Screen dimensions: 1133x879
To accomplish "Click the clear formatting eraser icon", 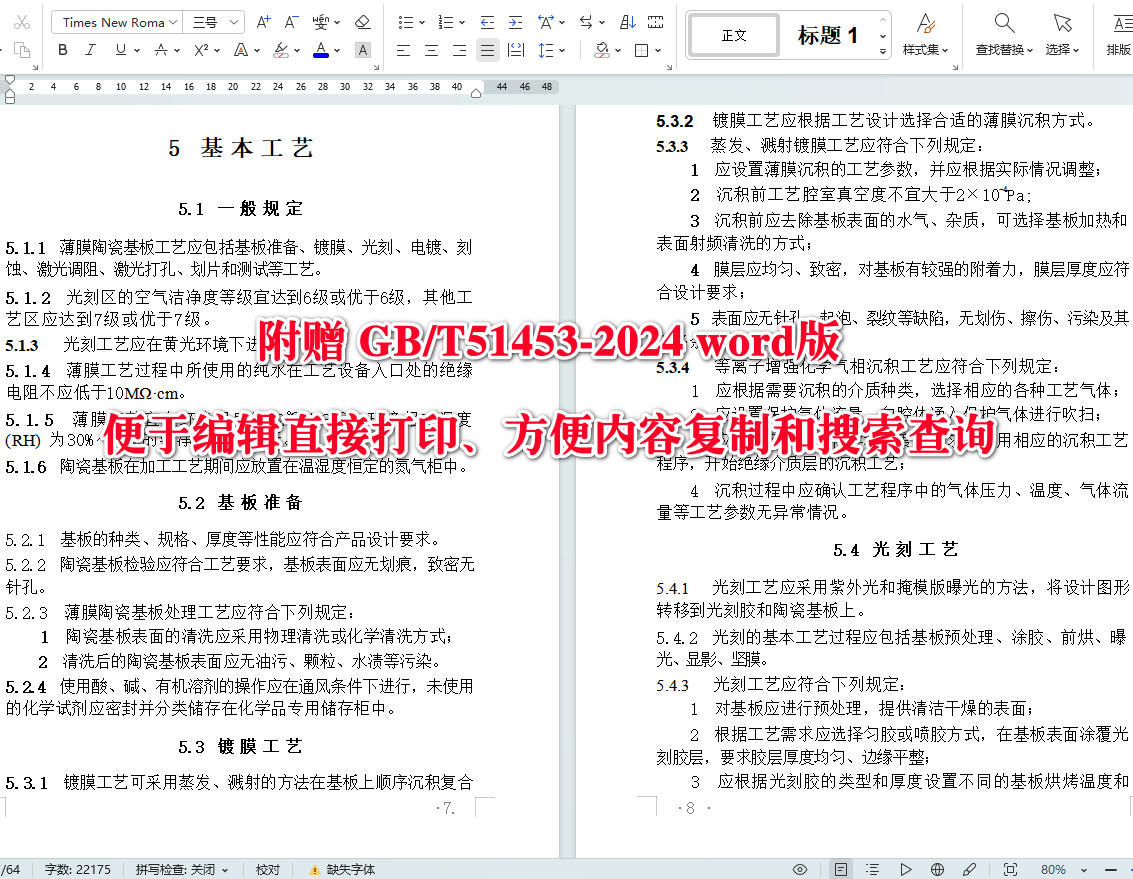I will click(x=362, y=22).
